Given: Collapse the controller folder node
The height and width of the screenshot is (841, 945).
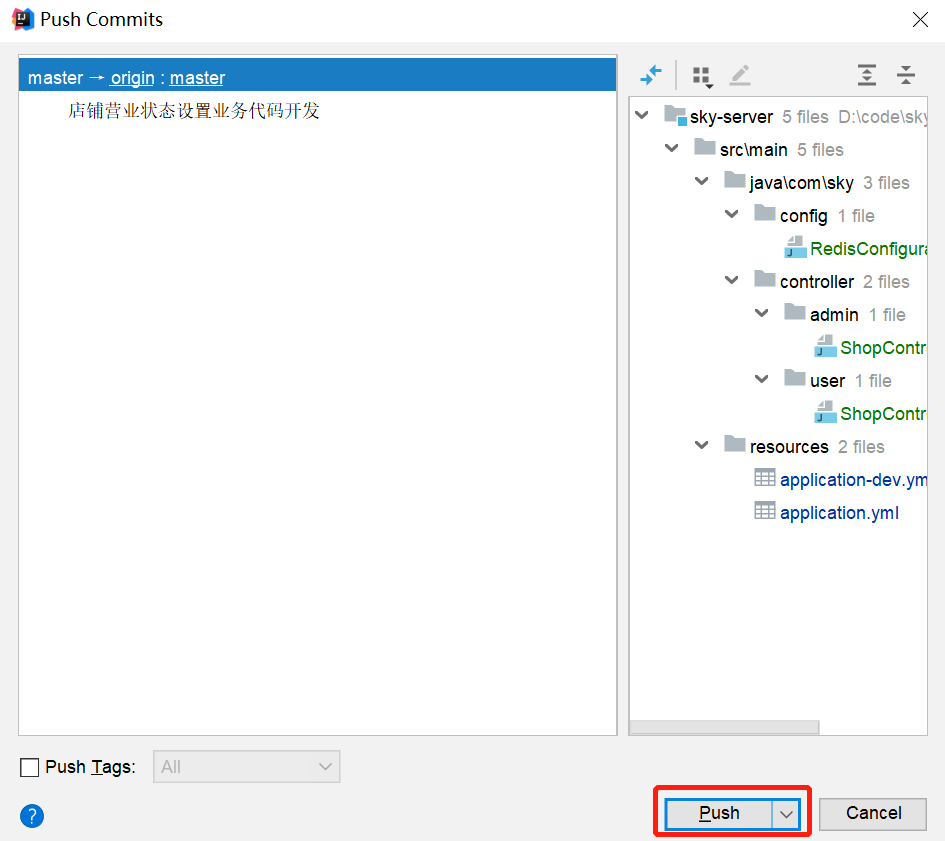Looking at the screenshot, I should [x=732, y=281].
